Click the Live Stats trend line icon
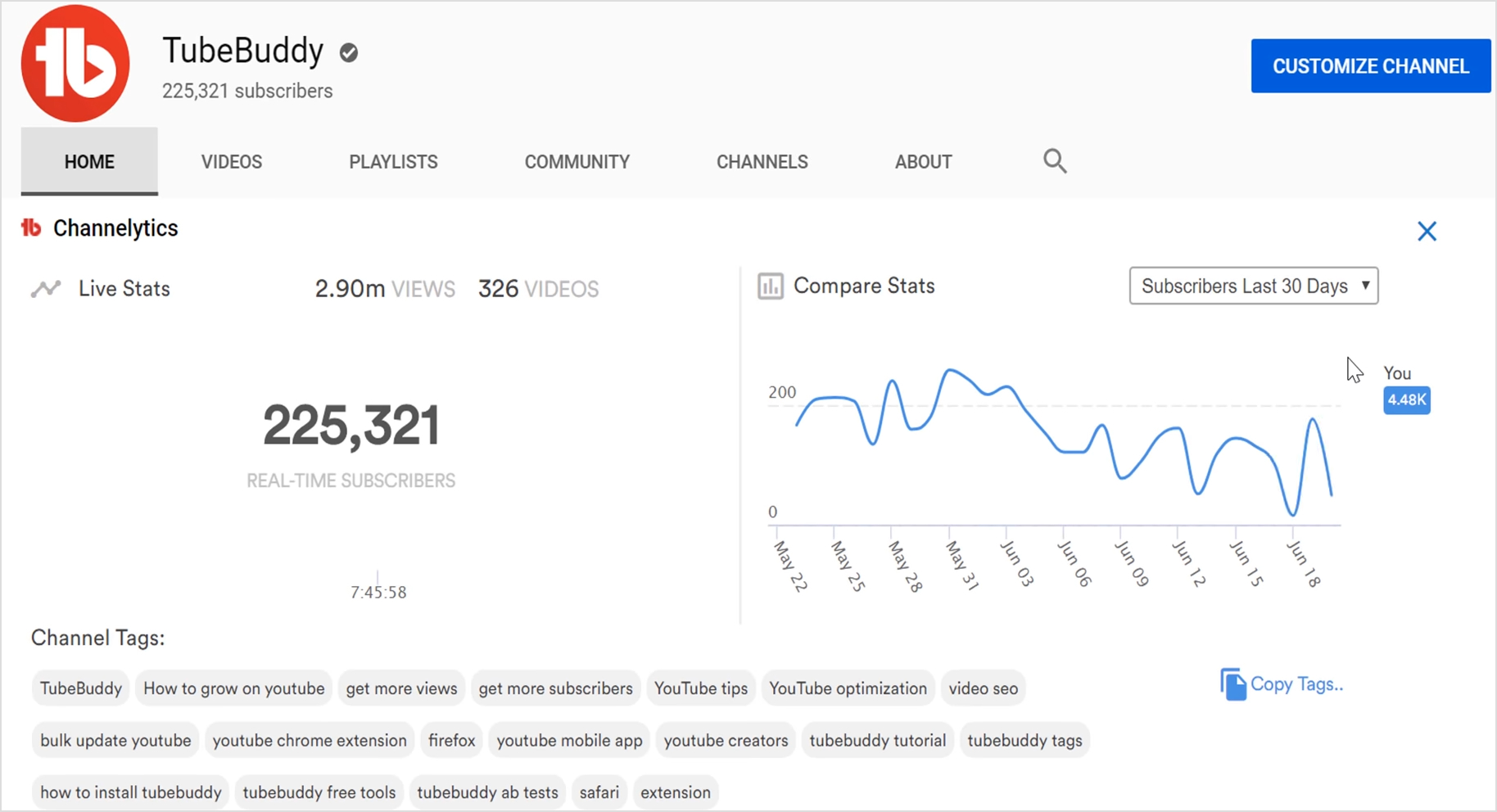The height and width of the screenshot is (812, 1497). [x=47, y=289]
